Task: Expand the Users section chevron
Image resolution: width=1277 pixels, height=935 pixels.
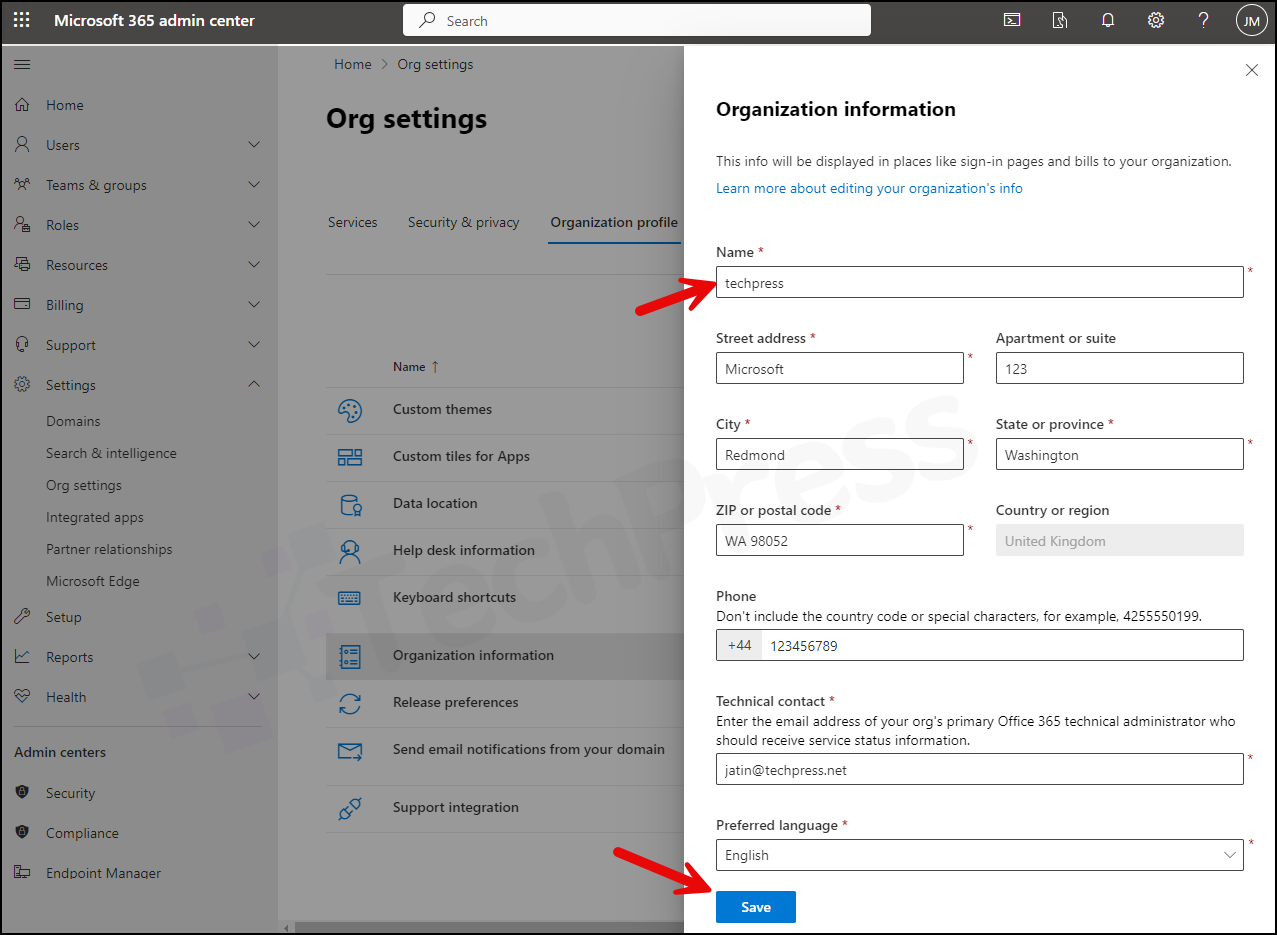Action: 254,145
